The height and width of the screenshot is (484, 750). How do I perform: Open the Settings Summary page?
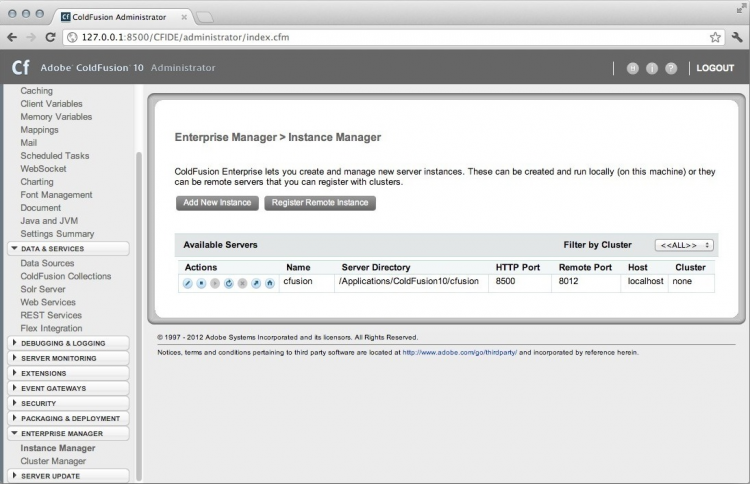point(57,234)
